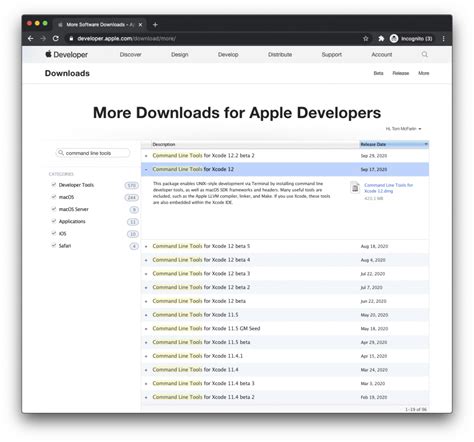The image size is (474, 442).
Task: Go back with browser back arrow
Action: 31,39
